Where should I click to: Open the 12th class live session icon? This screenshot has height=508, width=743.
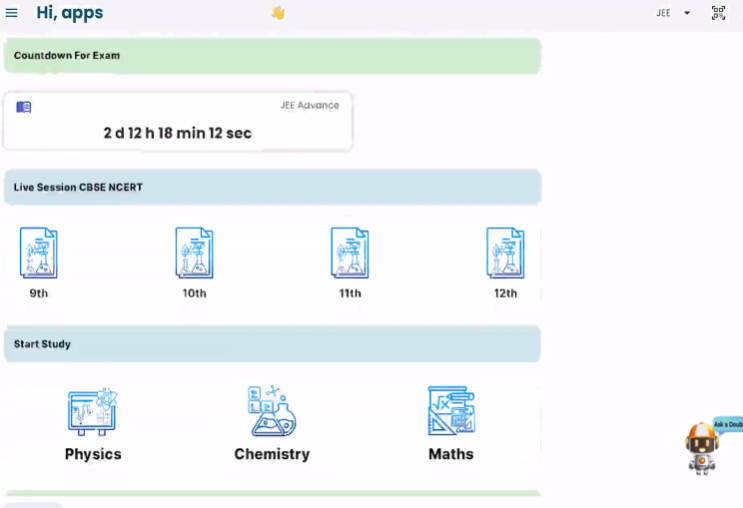tap(505, 253)
